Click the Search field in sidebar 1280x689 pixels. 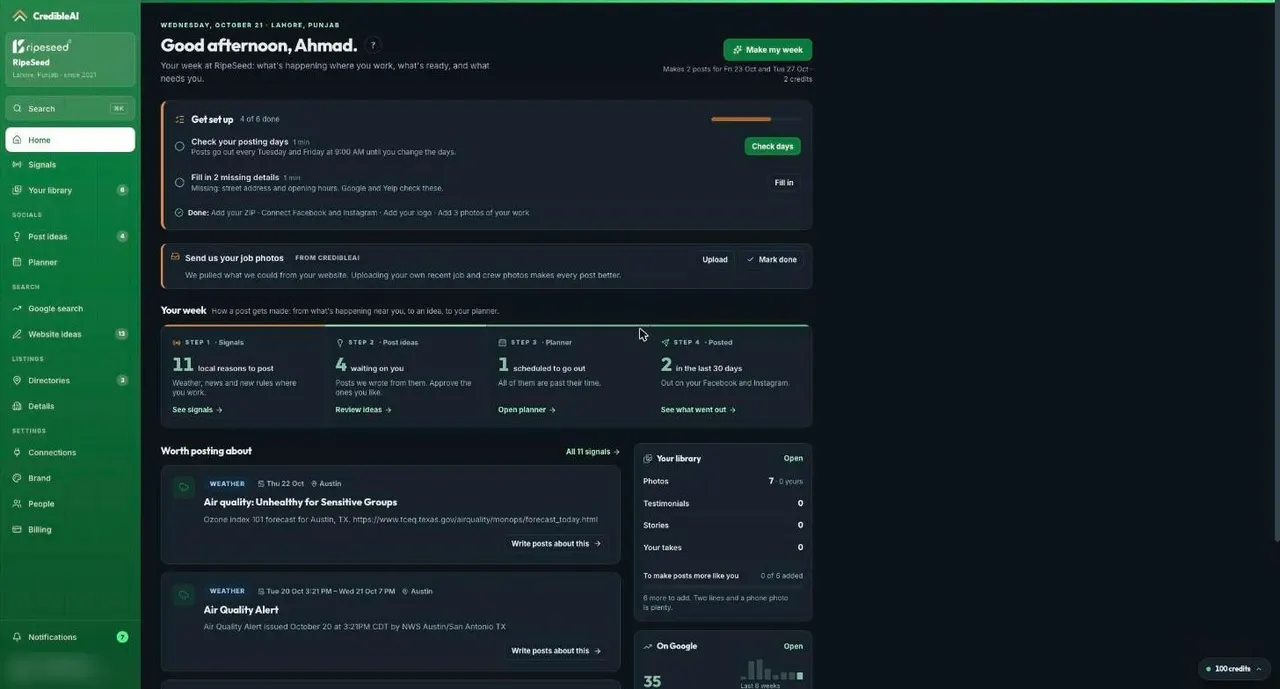70,108
